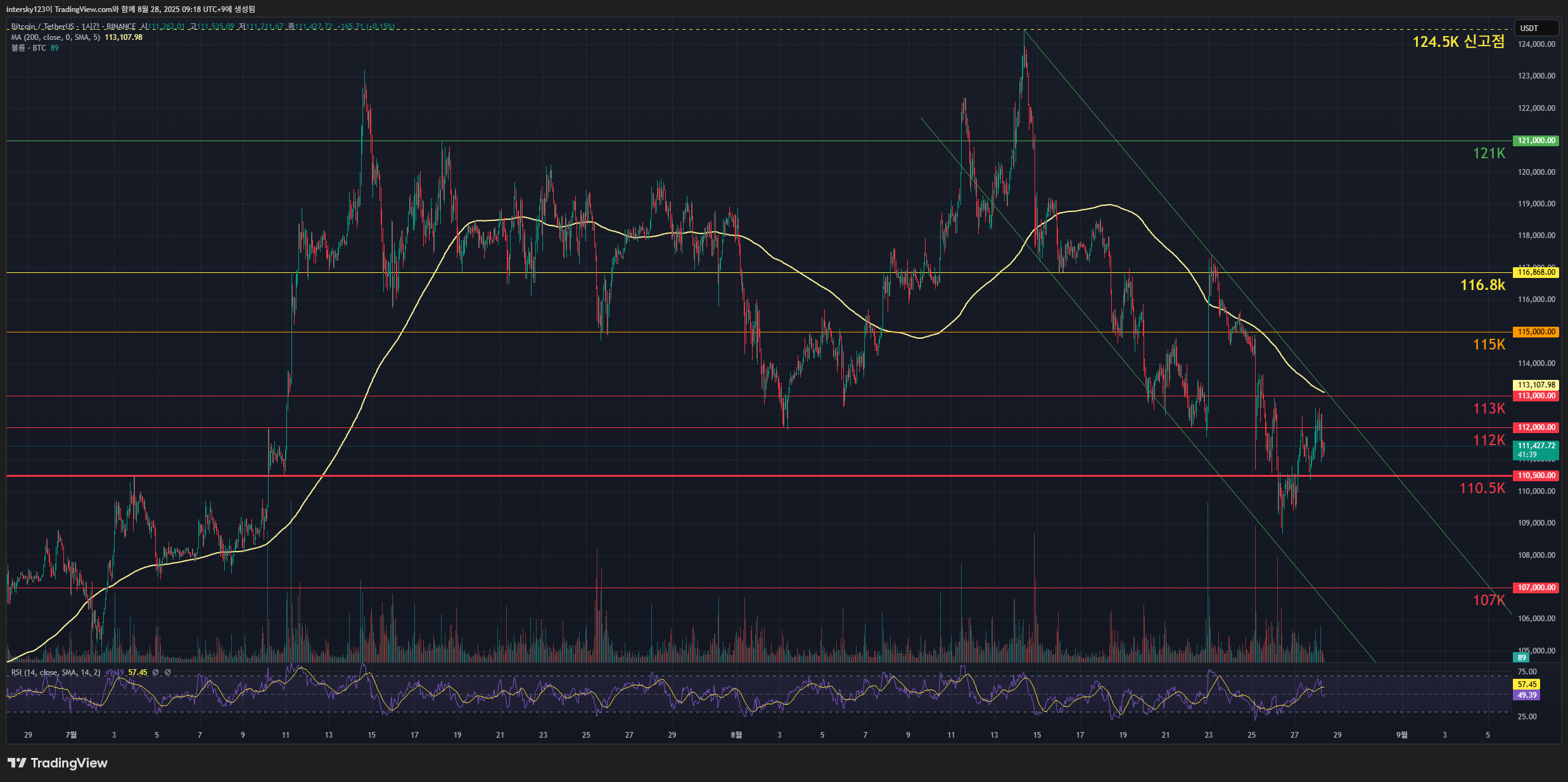Image resolution: width=1568 pixels, height=782 pixels.
Task: Select the RSI (14, close, SMA, 14, 2) legend
Action: 56,672
